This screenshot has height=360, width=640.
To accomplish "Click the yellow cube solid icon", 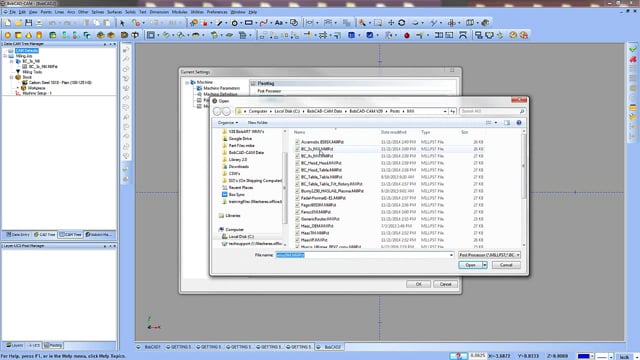I will [x=18, y=36].
